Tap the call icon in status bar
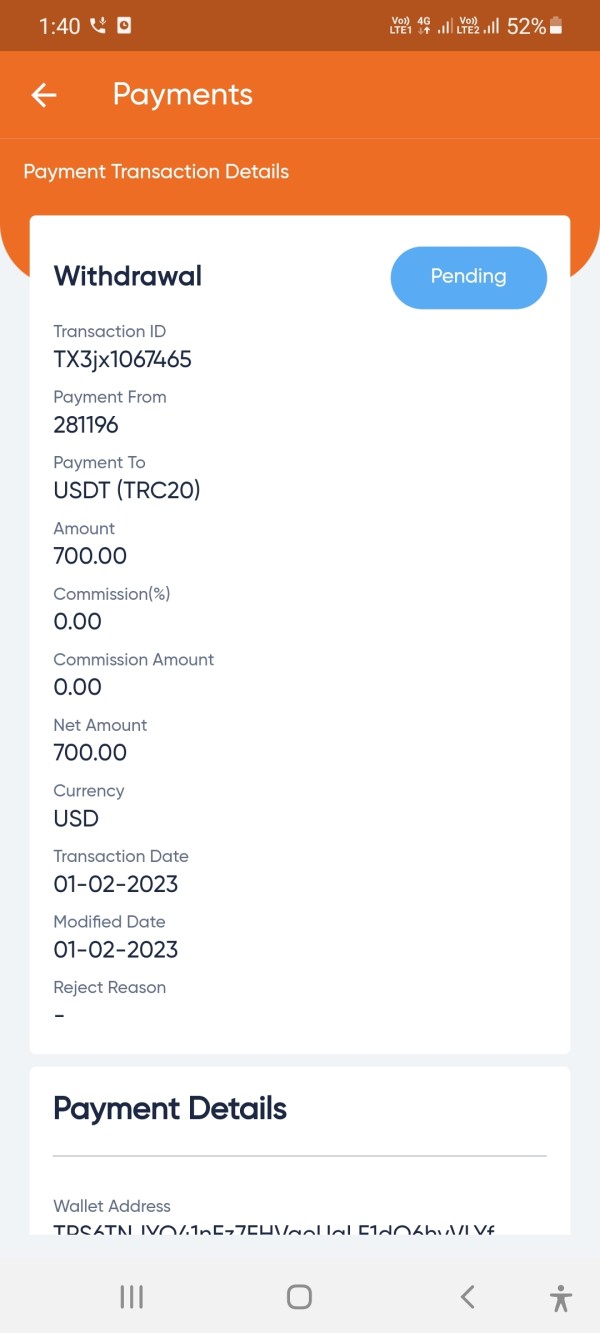 98,26
